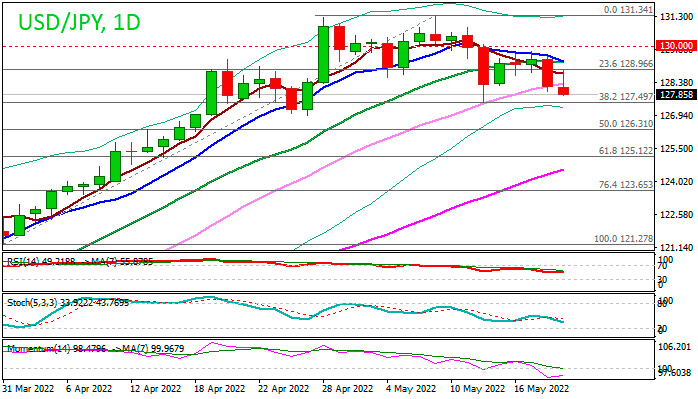Click the 106.201 momentum scale value
This screenshot has width=698, height=399.
pyautogui.click(x=675, y=347)
